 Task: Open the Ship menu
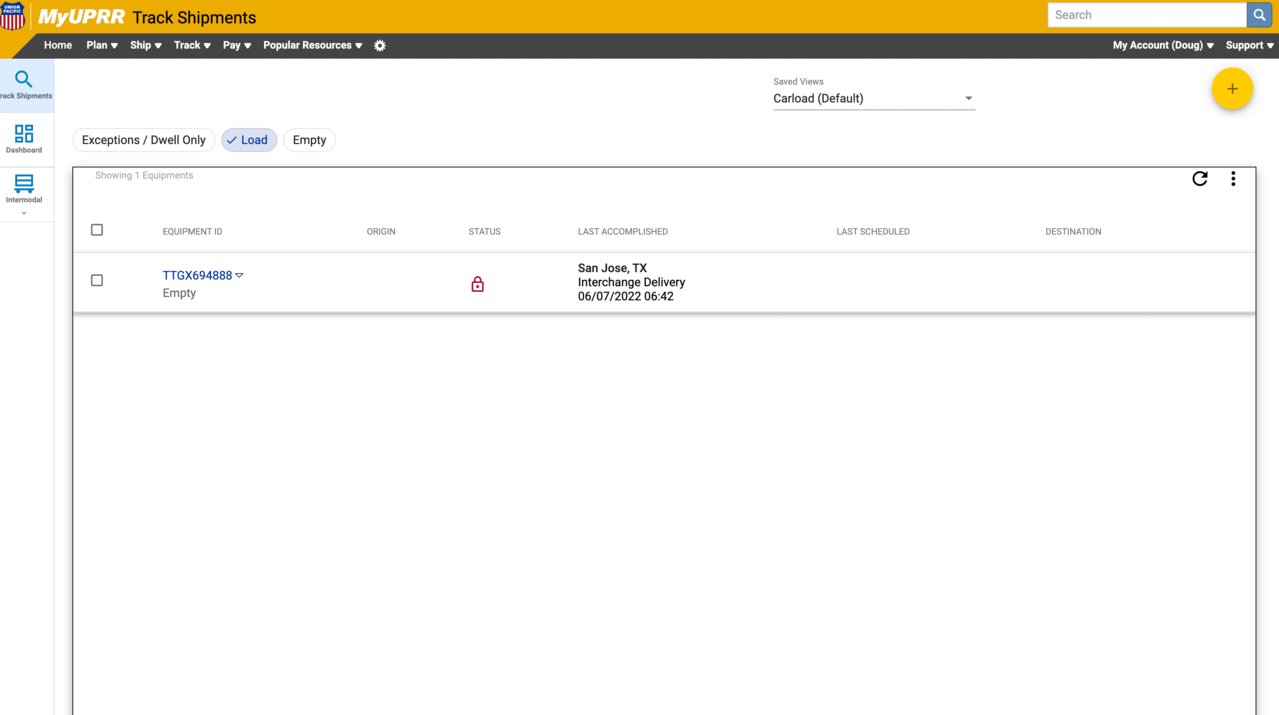pos(145,45)
